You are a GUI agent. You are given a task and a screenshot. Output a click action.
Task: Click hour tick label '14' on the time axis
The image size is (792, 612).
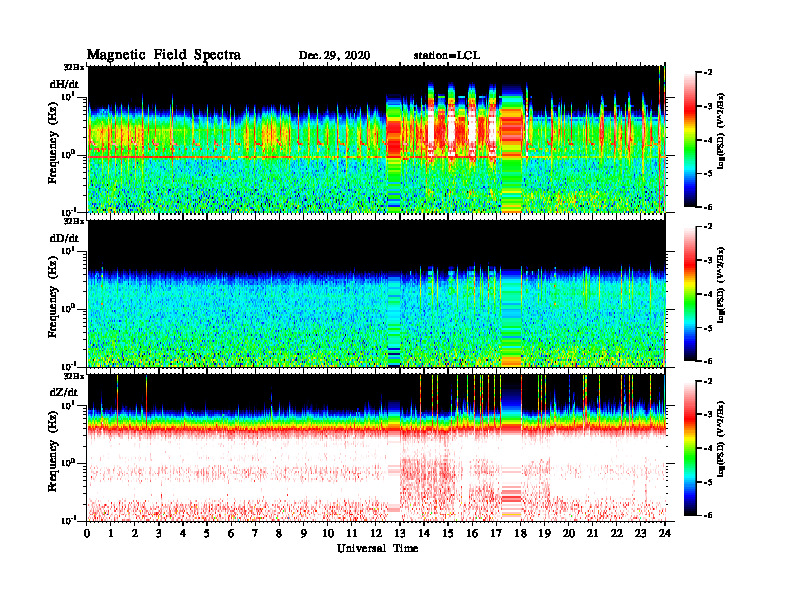point(424,533)
